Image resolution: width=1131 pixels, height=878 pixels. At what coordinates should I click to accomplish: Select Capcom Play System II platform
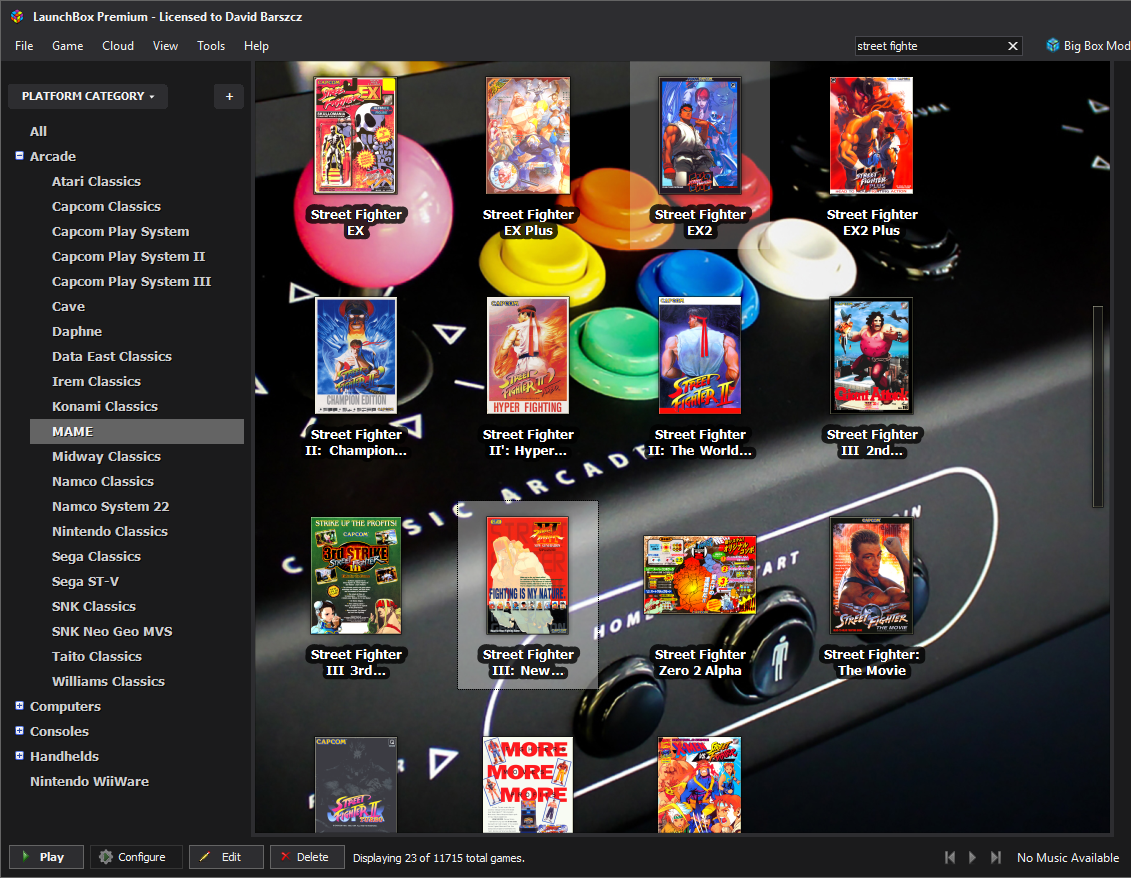click(128, 256)
